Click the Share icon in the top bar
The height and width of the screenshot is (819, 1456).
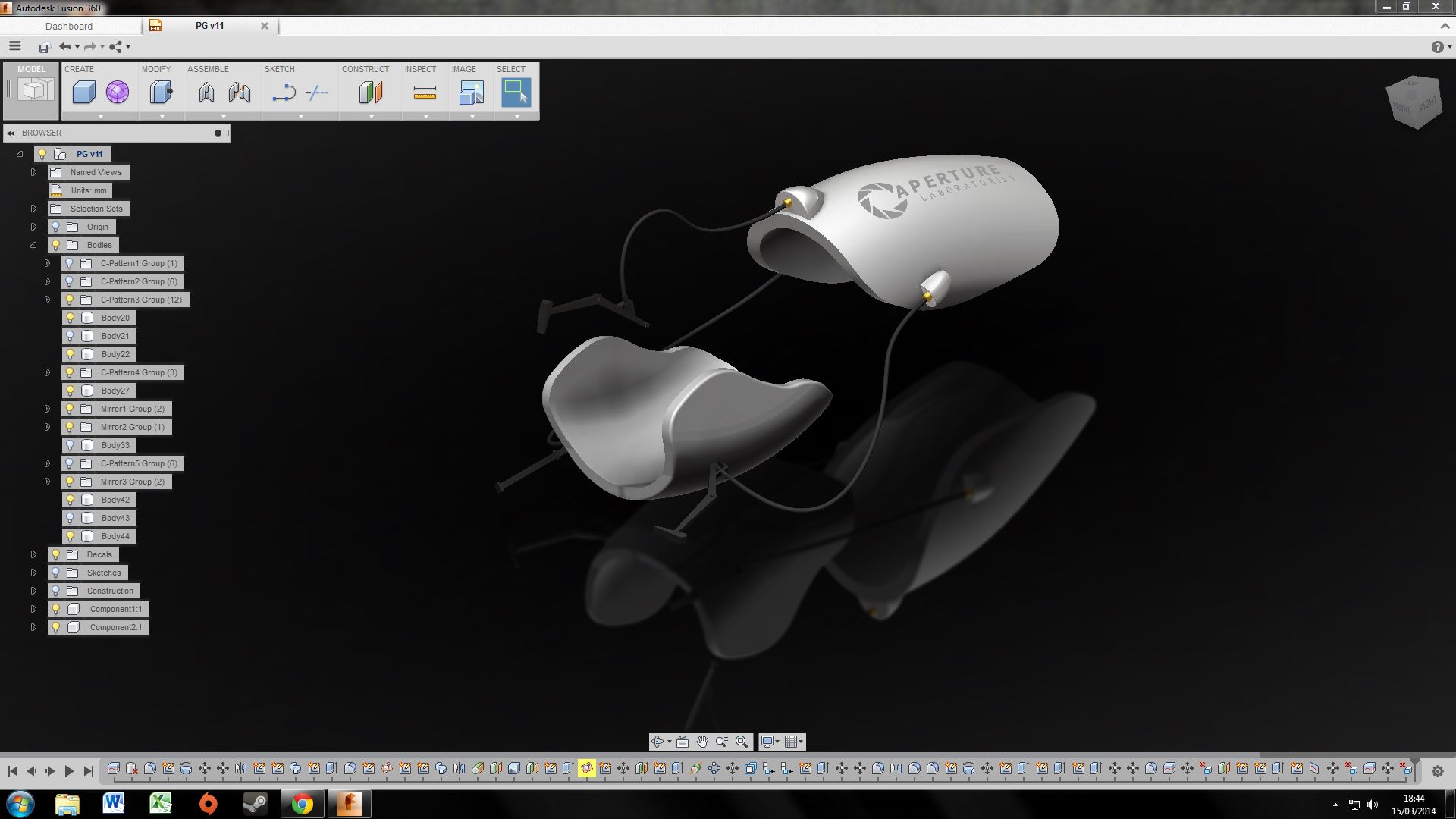(116, 47)
